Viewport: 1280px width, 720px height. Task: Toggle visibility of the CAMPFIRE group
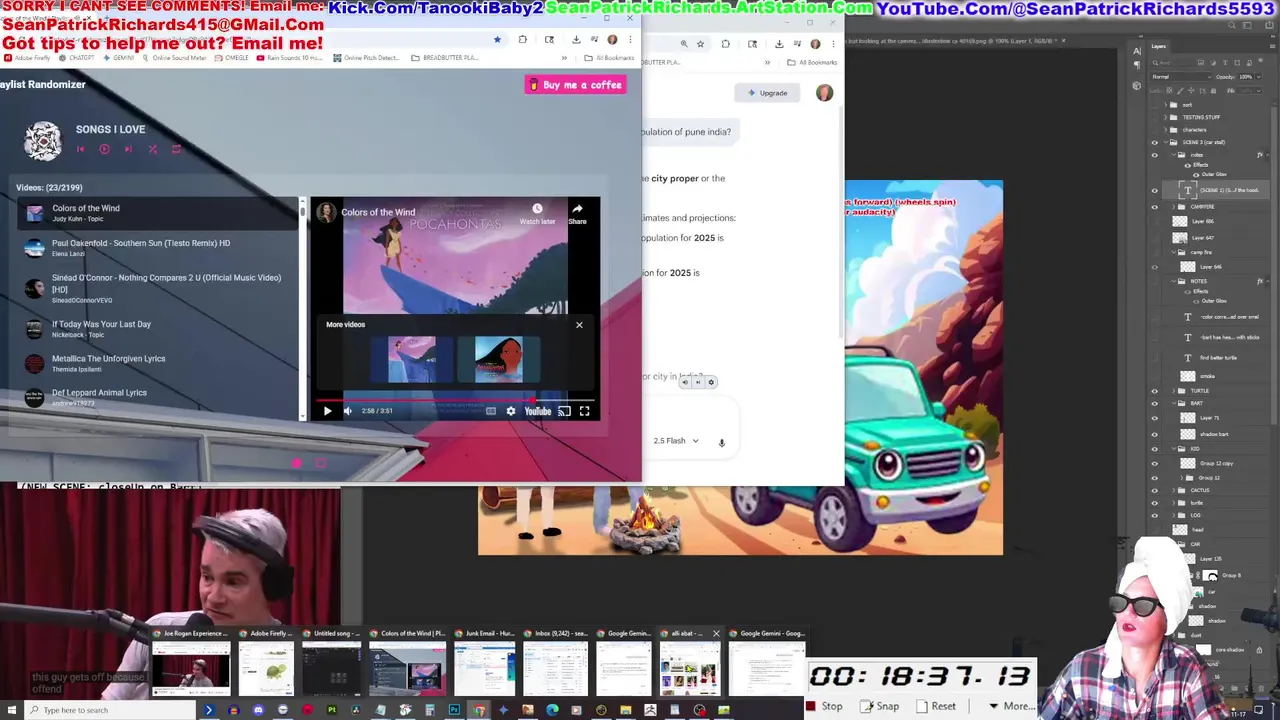[x=1155, y=207]
